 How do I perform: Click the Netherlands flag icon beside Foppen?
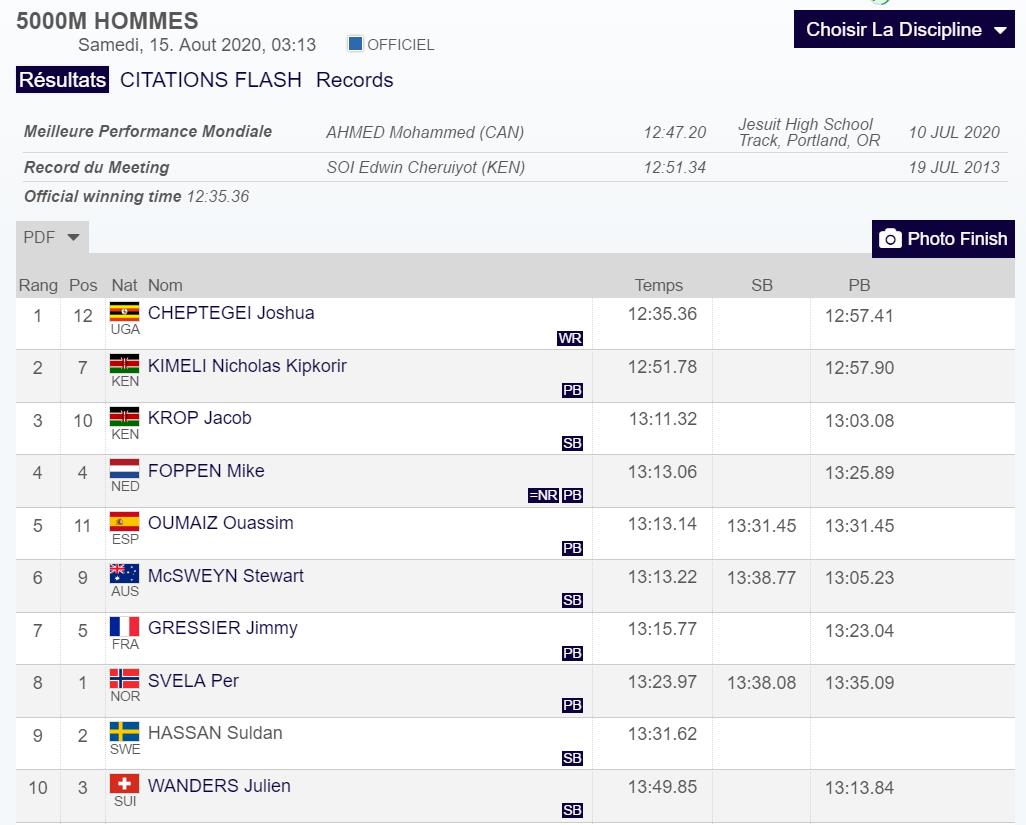tap(125, 469)
